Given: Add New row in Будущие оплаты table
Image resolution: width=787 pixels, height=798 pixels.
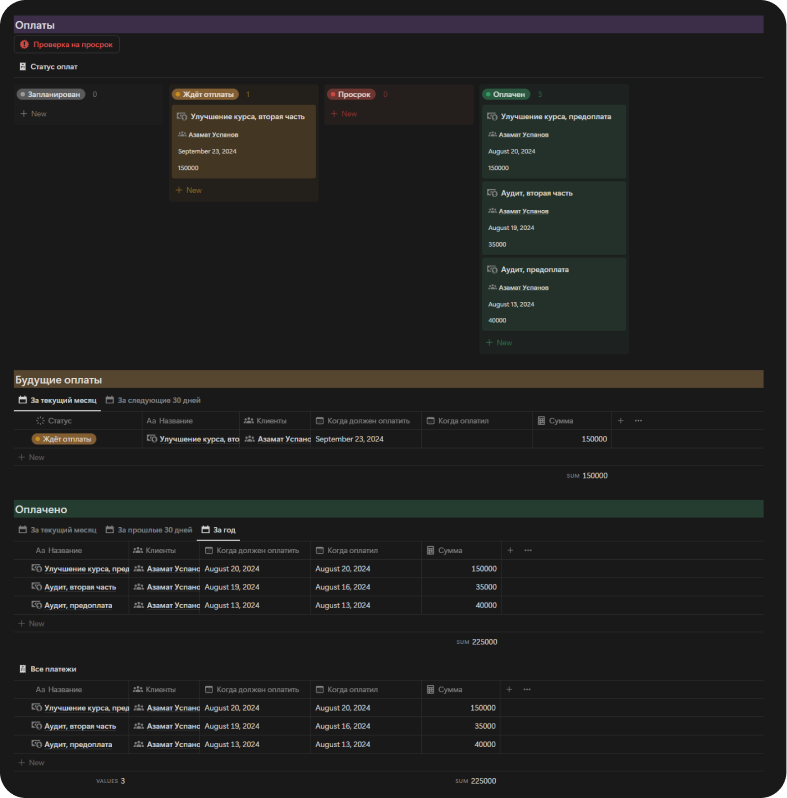Looking at the screenshot, I should tap(32, 457).
